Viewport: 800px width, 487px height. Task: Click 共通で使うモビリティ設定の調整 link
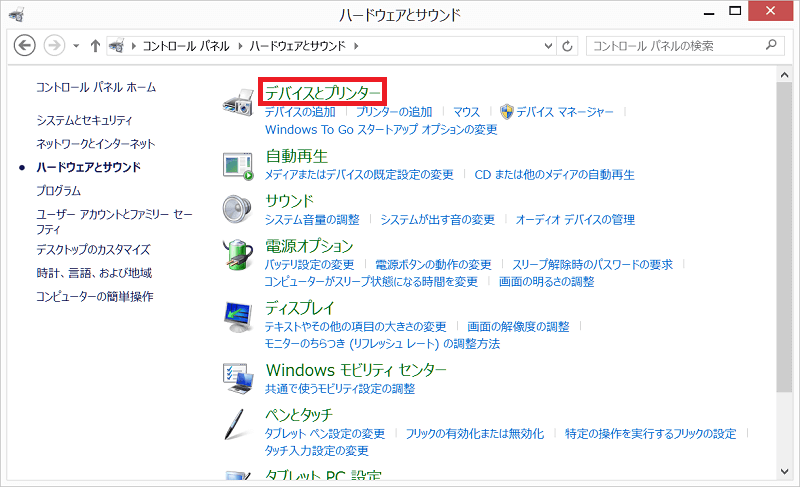[x=340, y=389]
